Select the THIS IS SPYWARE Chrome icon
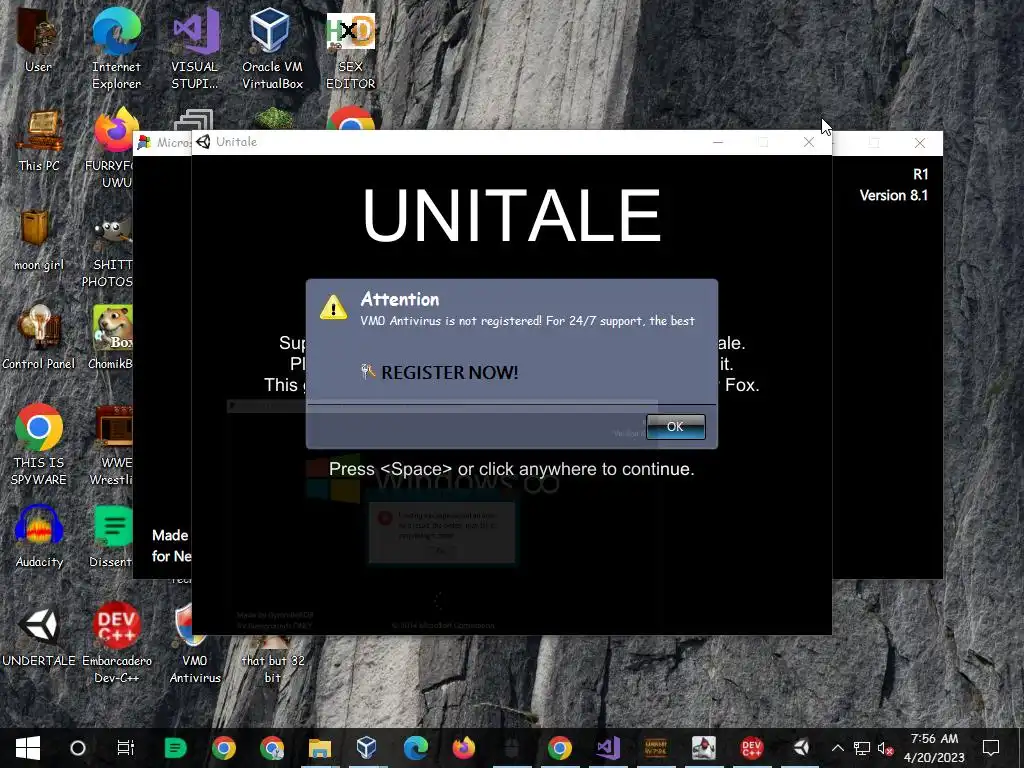This screenshot has height=768, width=1024. pyautogui.click(x=39, y=445)
